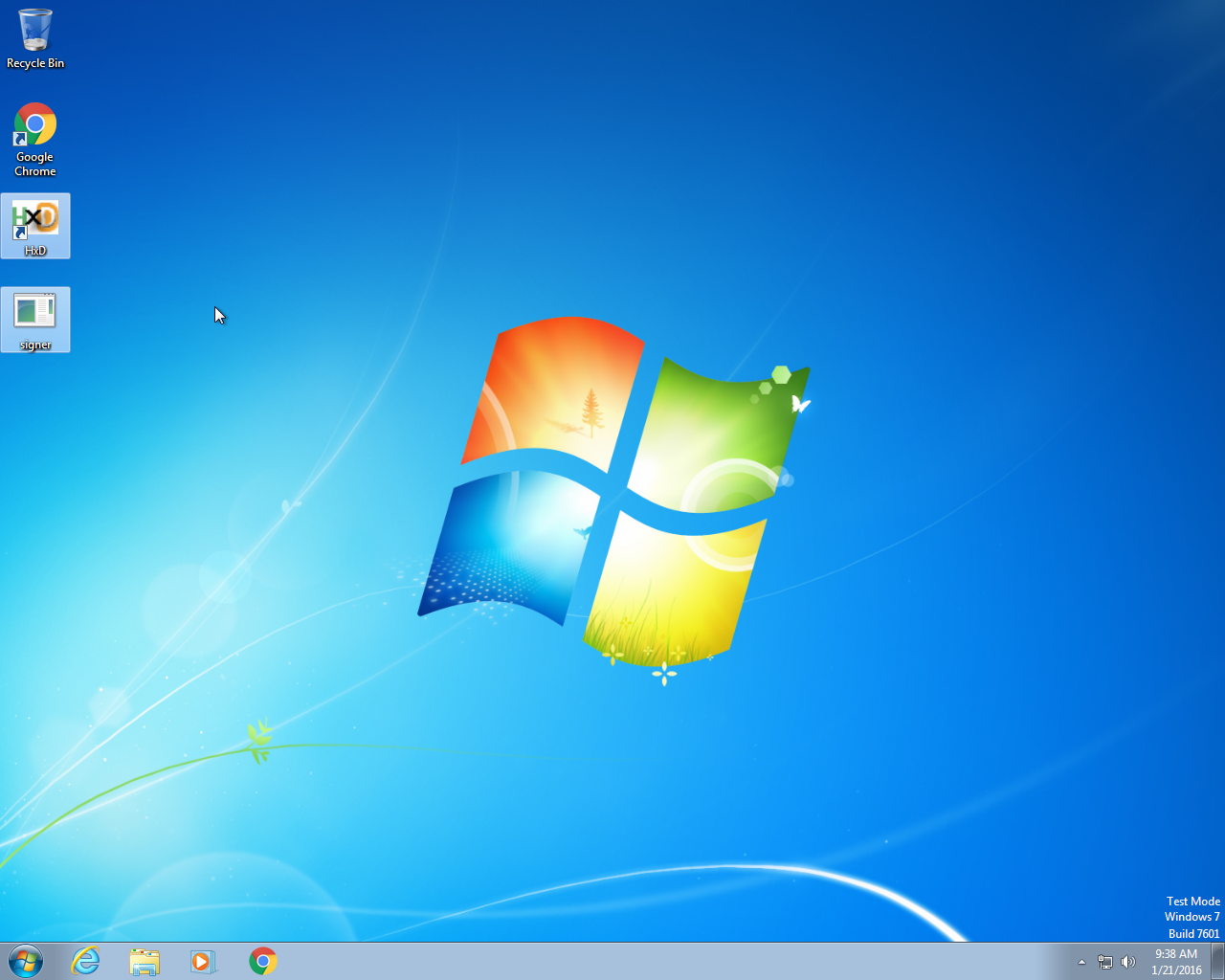Select the signer shortcut label
The height and width of the screenshot is (980, 1225).
(35, 345)
